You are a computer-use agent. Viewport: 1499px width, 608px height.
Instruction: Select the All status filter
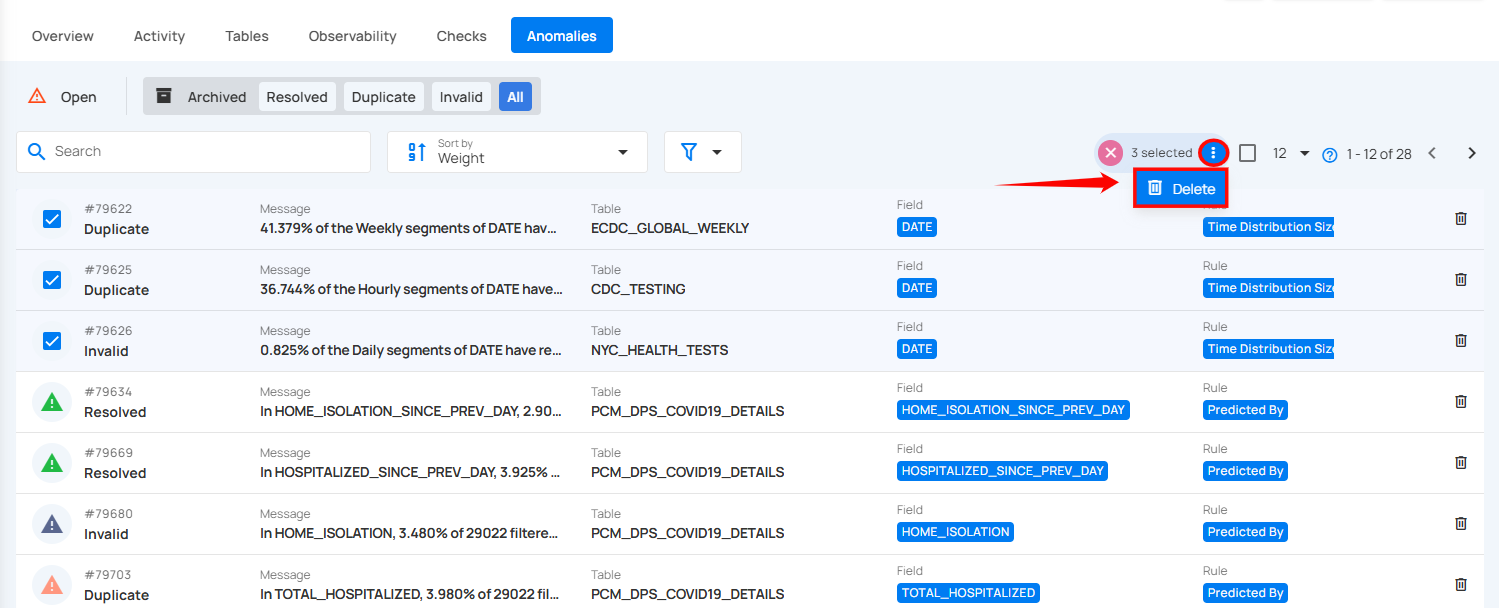click(x=515, y=97)
